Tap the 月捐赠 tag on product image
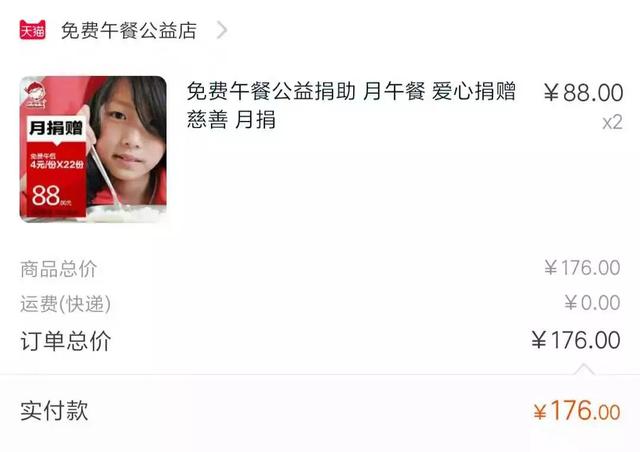Screen dimensions: 640x452 (x=56, y=128)
